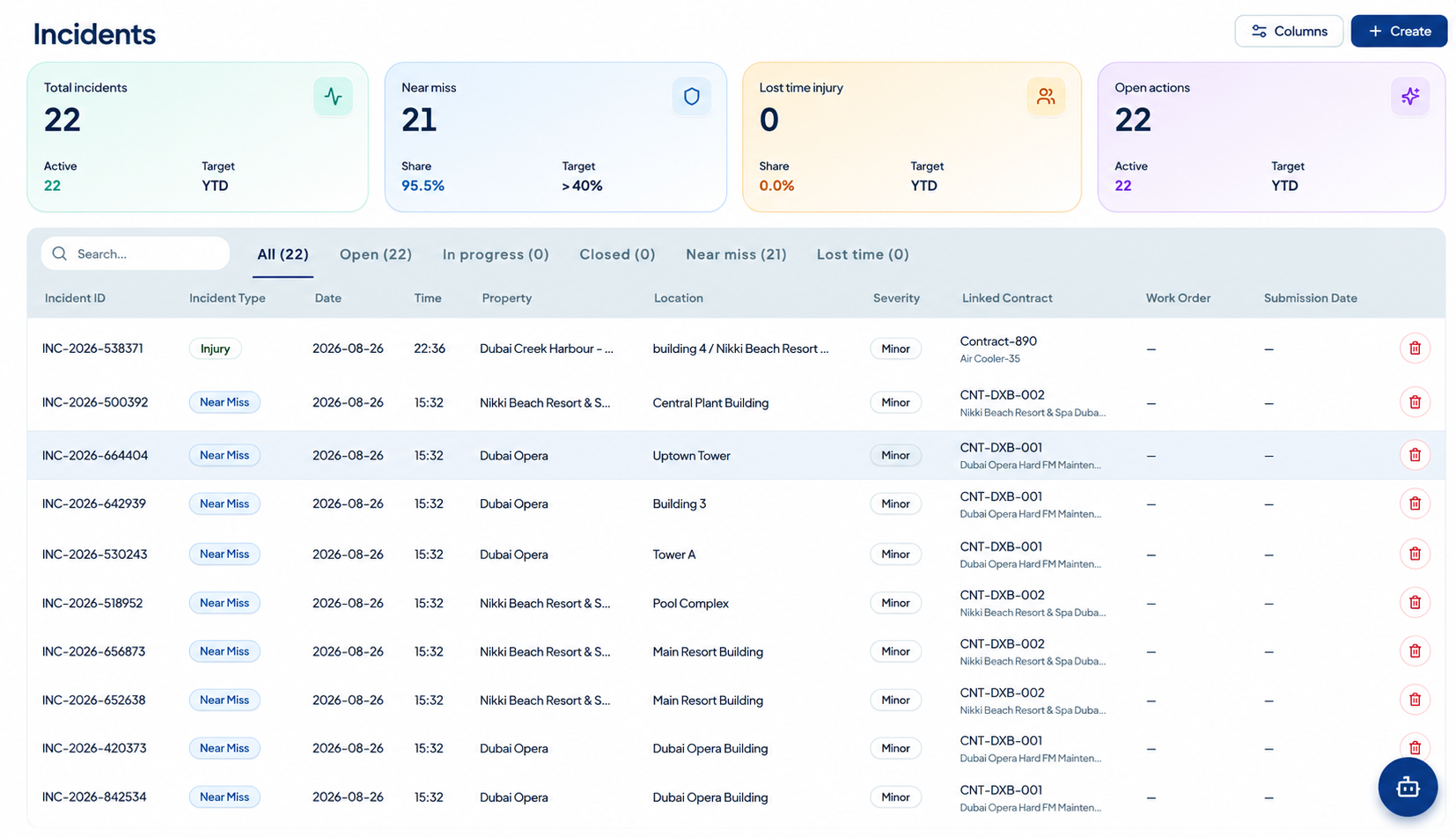Click the Linked Contract column header
1456x837 pixels.
tap(1007, 298)
